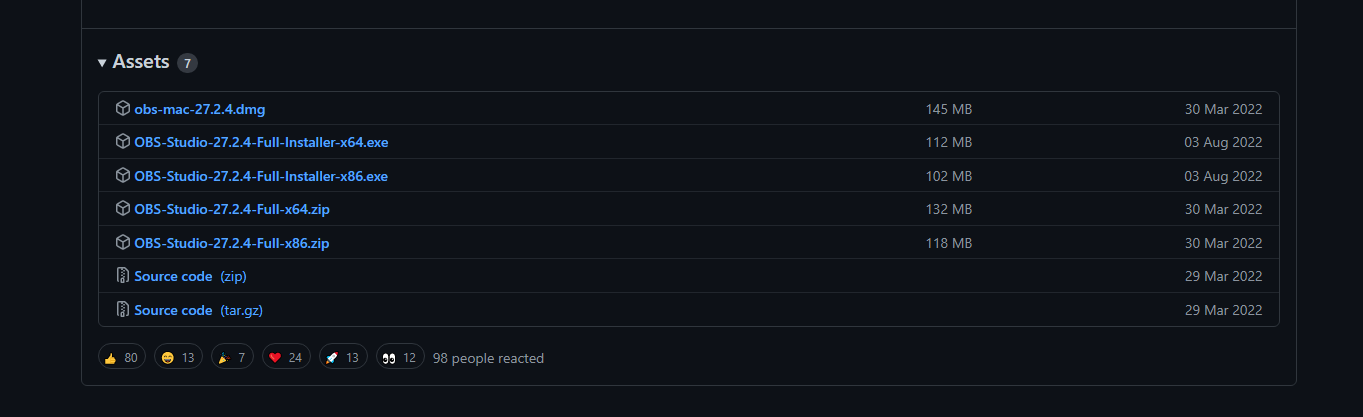Download OBS-Studio-27.2.4-Full-Installer-x86.exe
The height and width of the screenshot is (417, 1363).
pos(261,176)
